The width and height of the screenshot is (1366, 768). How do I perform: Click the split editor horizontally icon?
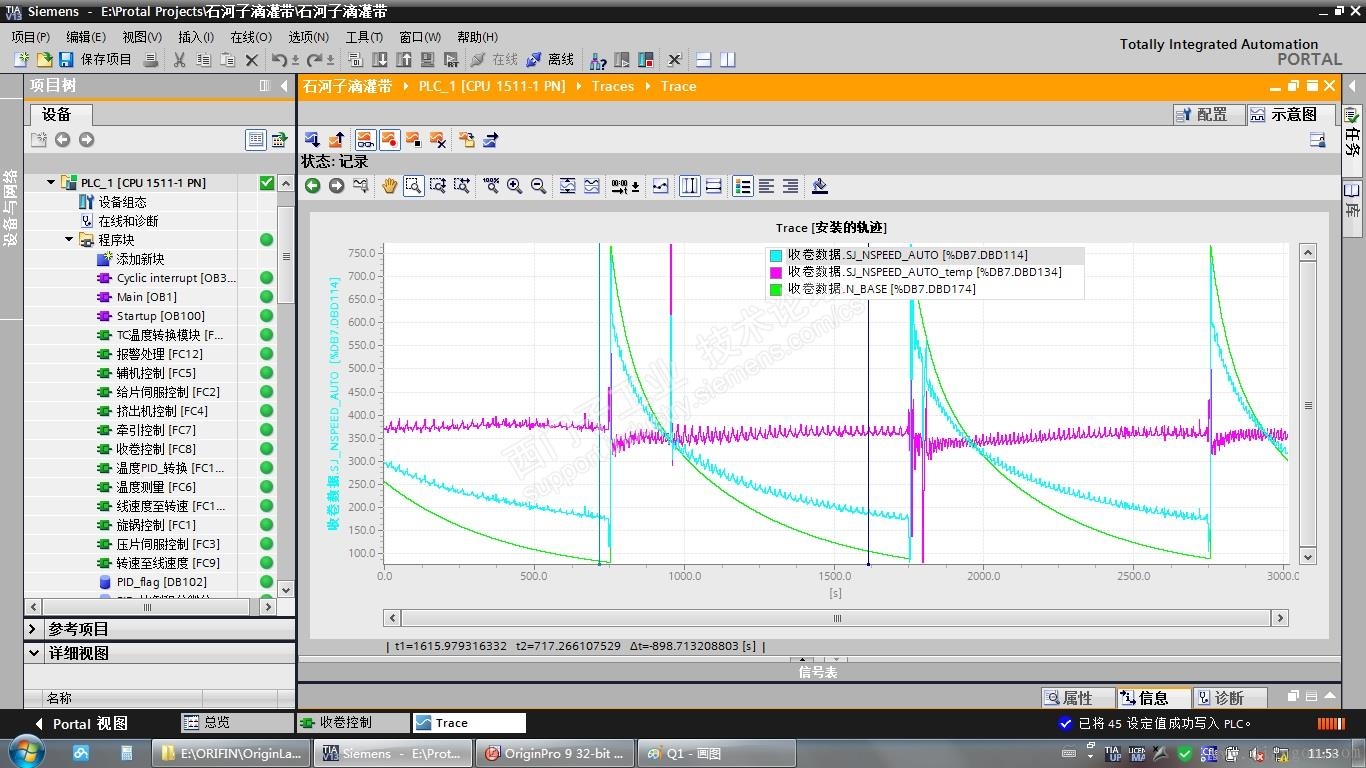[x=703, y=60]
